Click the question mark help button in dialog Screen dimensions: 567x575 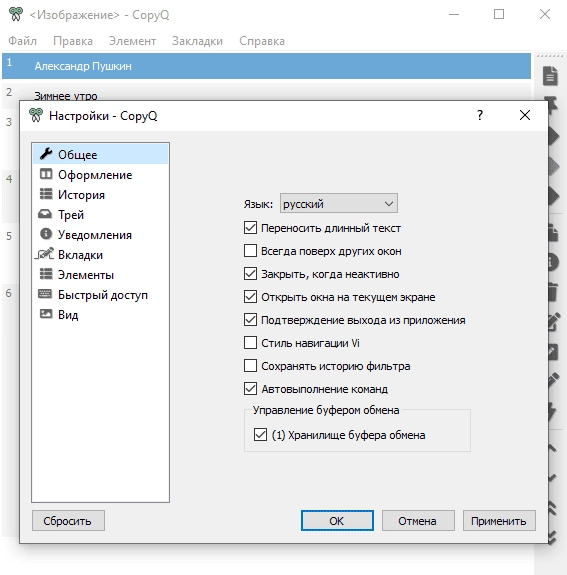[480, 115]
